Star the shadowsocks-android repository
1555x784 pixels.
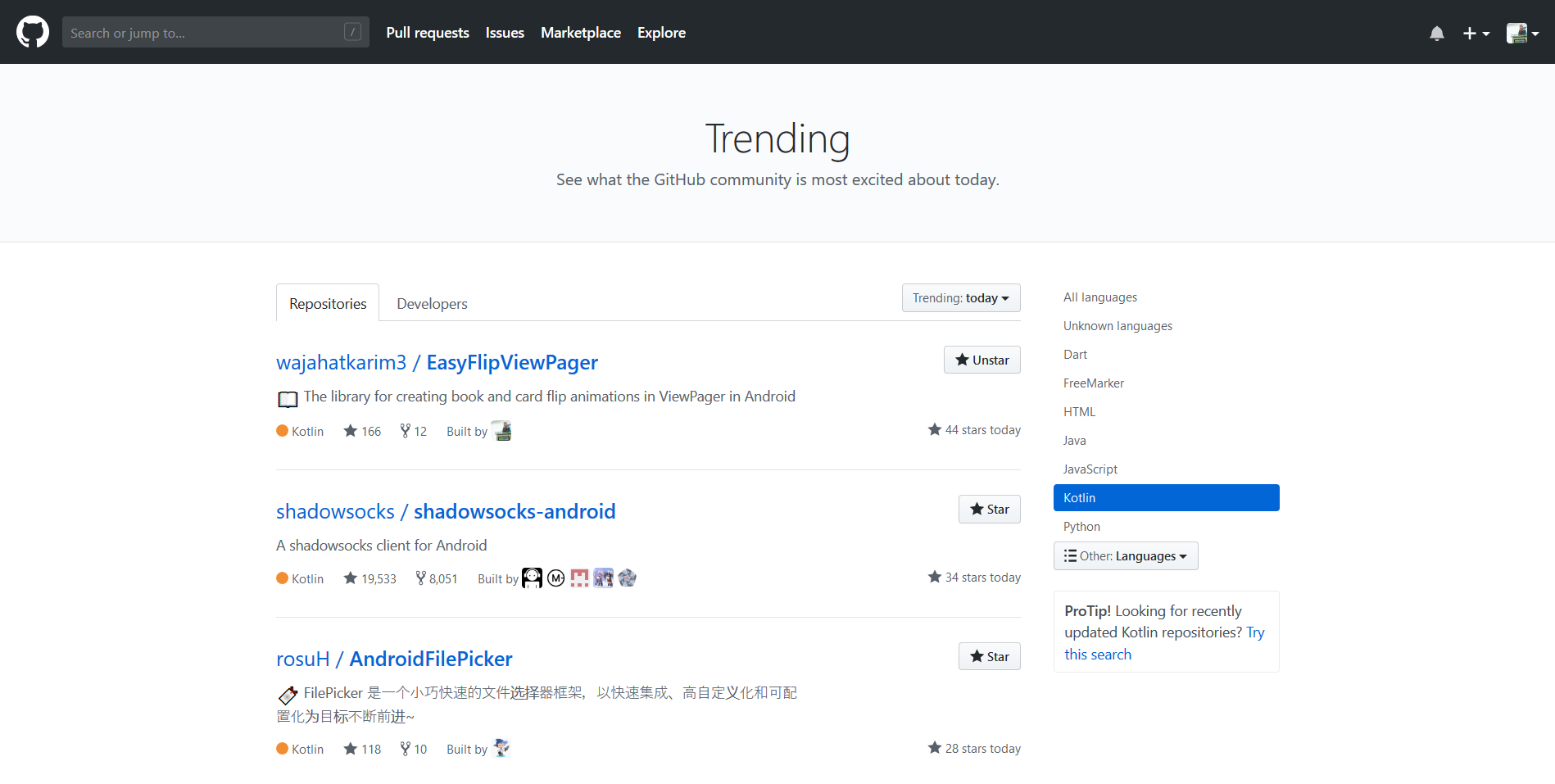[x=989, y=509]
